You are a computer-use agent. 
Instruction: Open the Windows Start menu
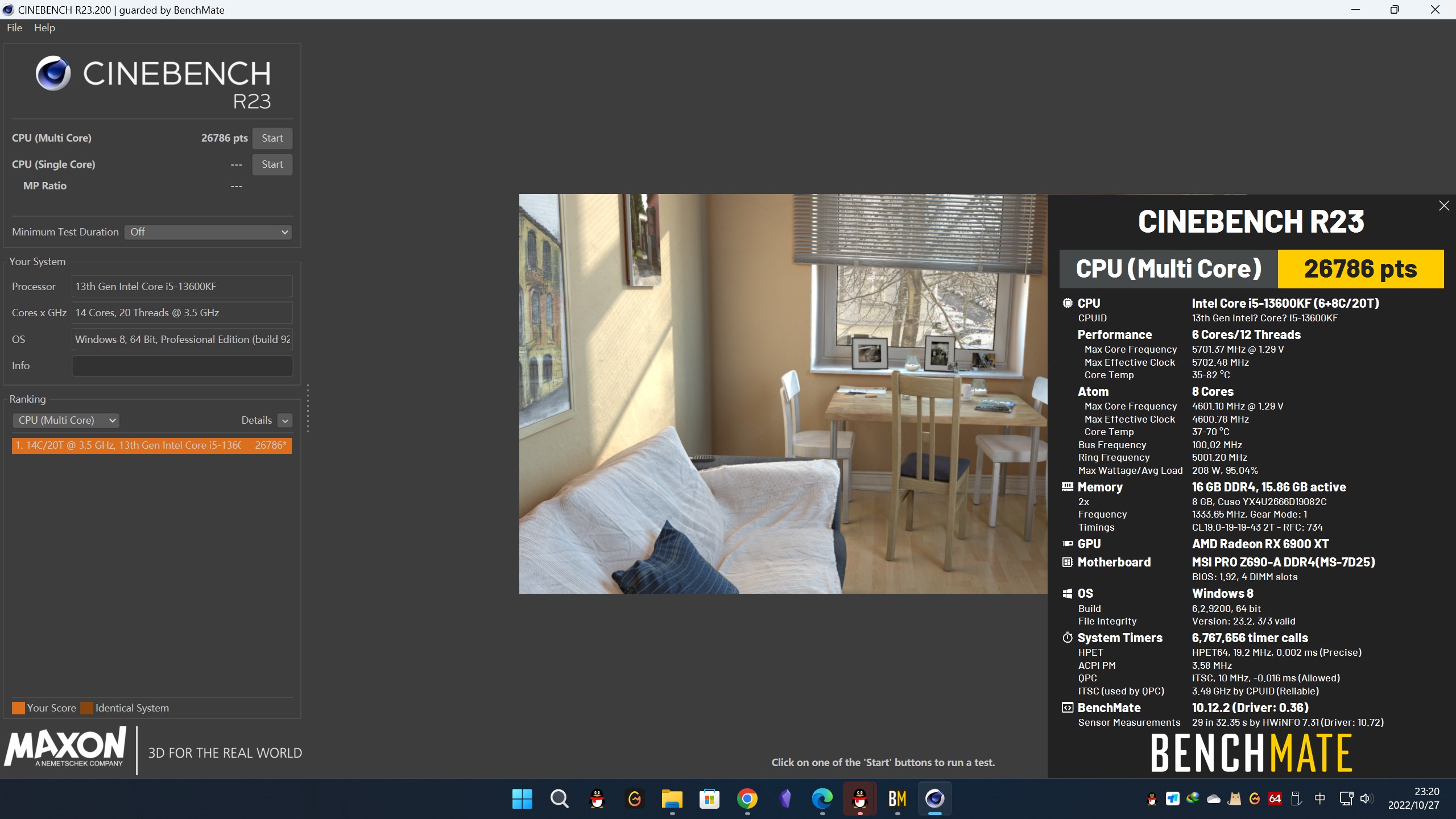[522, 799]
